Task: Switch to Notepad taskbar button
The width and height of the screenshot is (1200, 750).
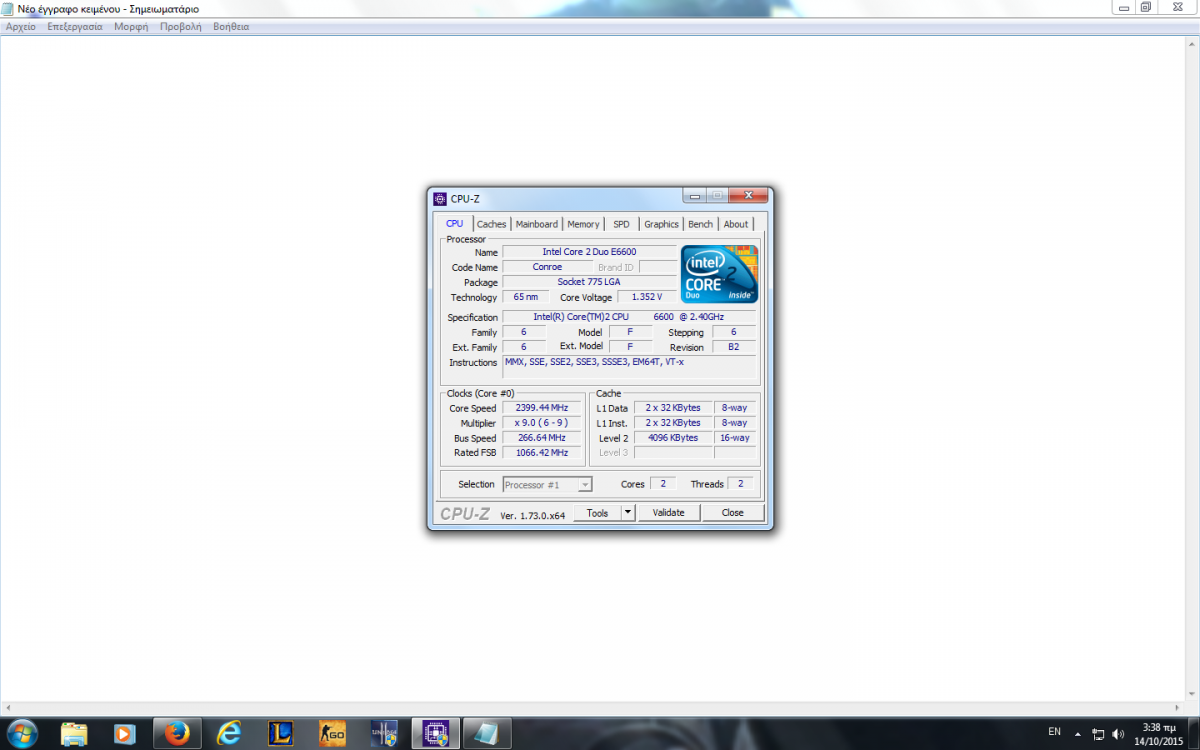Action: [x=487, y=733]
